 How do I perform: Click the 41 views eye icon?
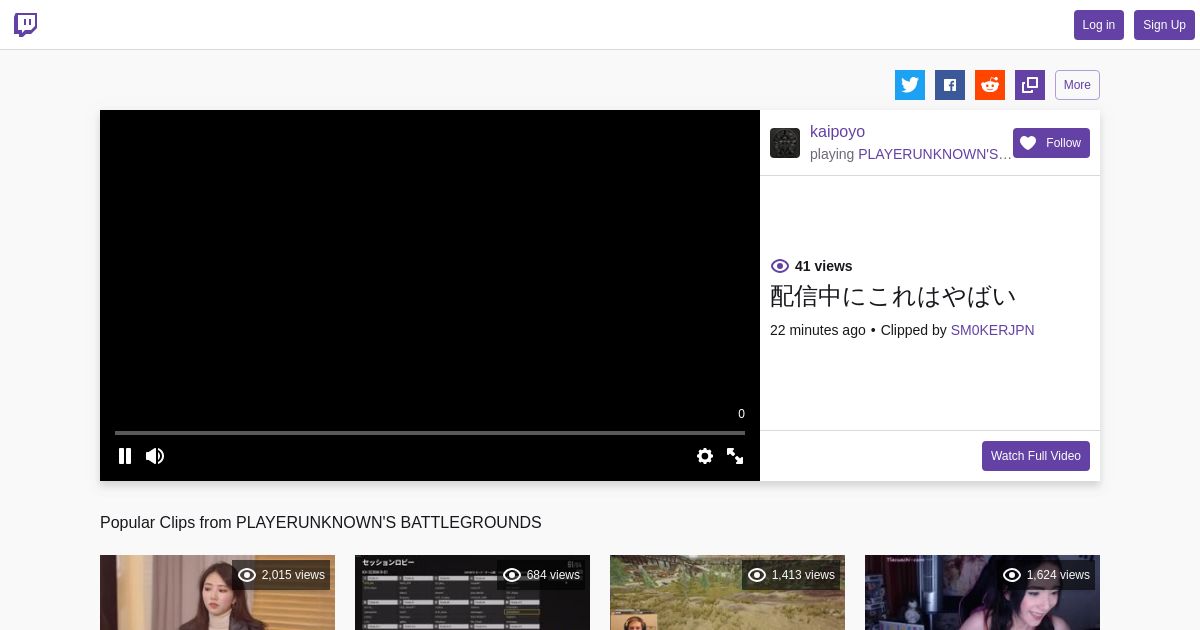pos(780,266)
